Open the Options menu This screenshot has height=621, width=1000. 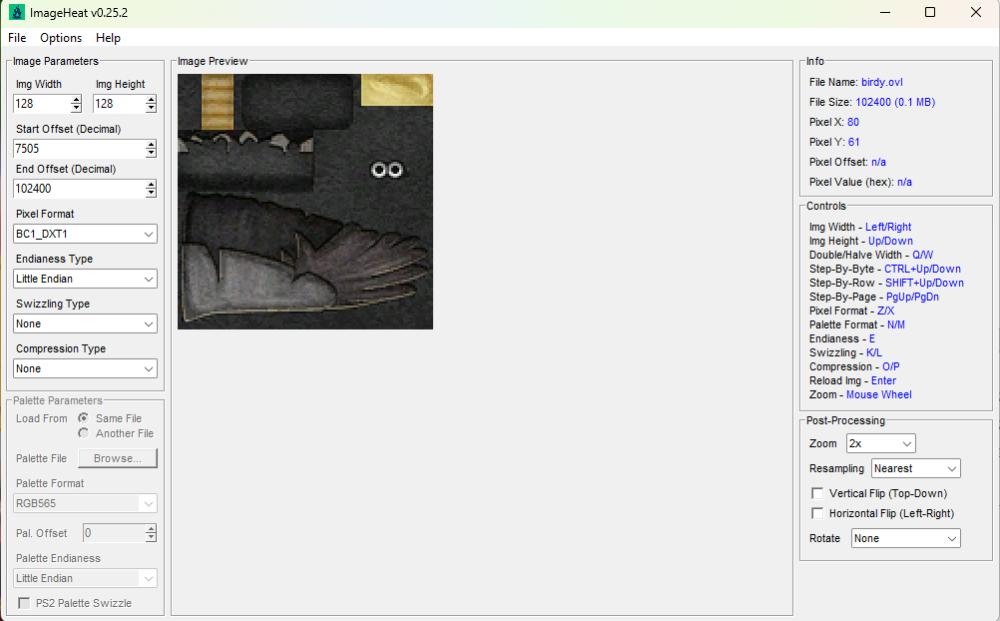click(x=61, y=38)
